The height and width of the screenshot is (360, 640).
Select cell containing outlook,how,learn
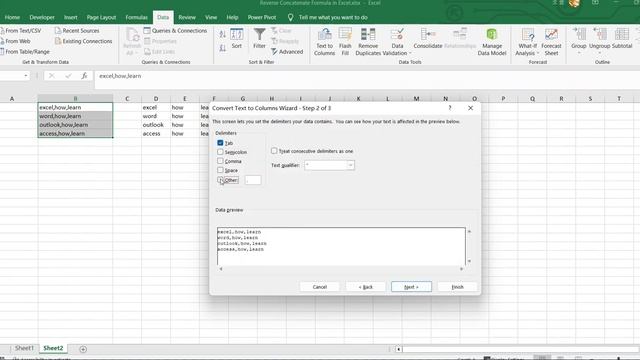(75, 125)
